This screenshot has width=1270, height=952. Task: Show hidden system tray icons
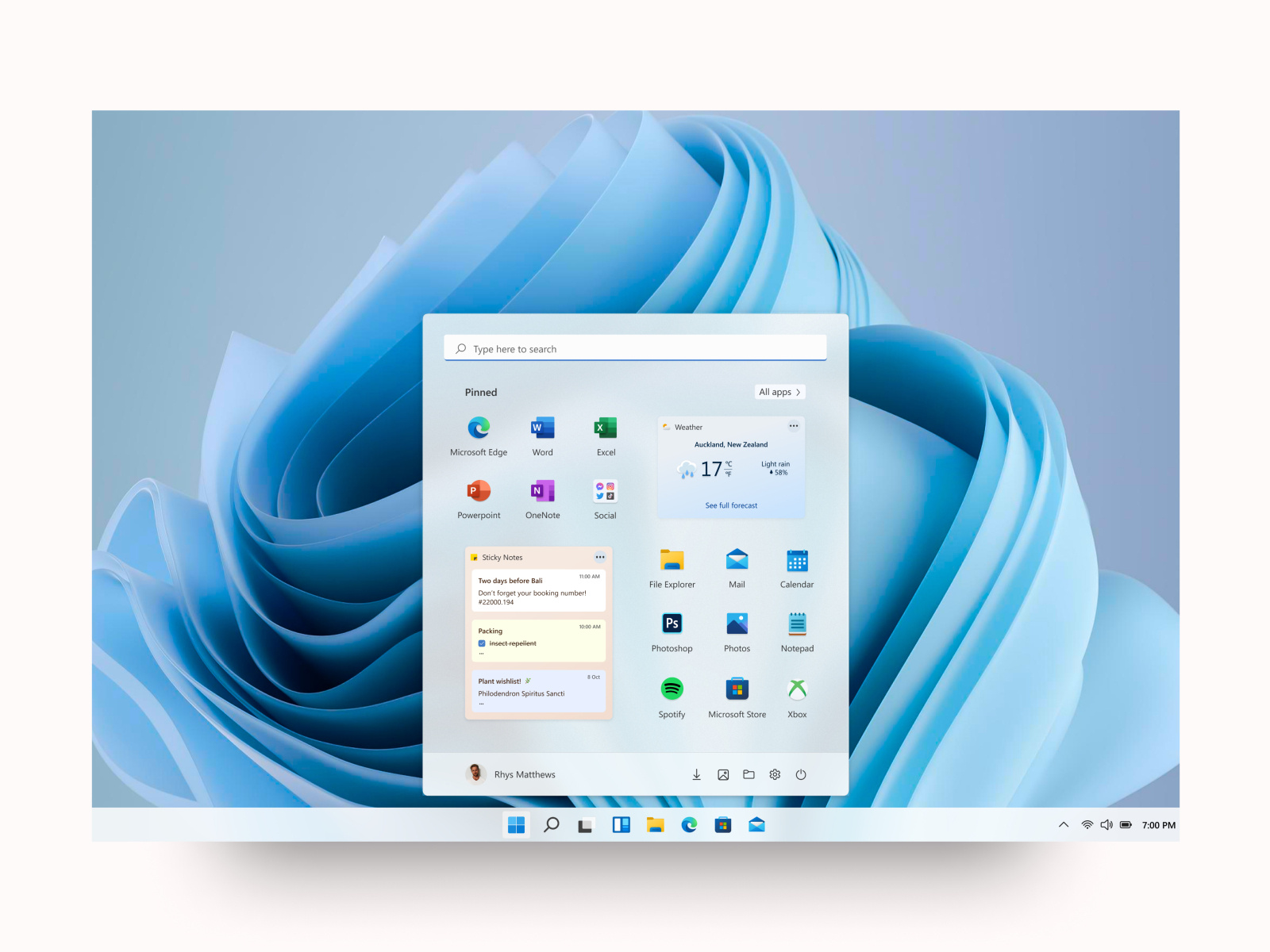click(x=1064, y=825)
